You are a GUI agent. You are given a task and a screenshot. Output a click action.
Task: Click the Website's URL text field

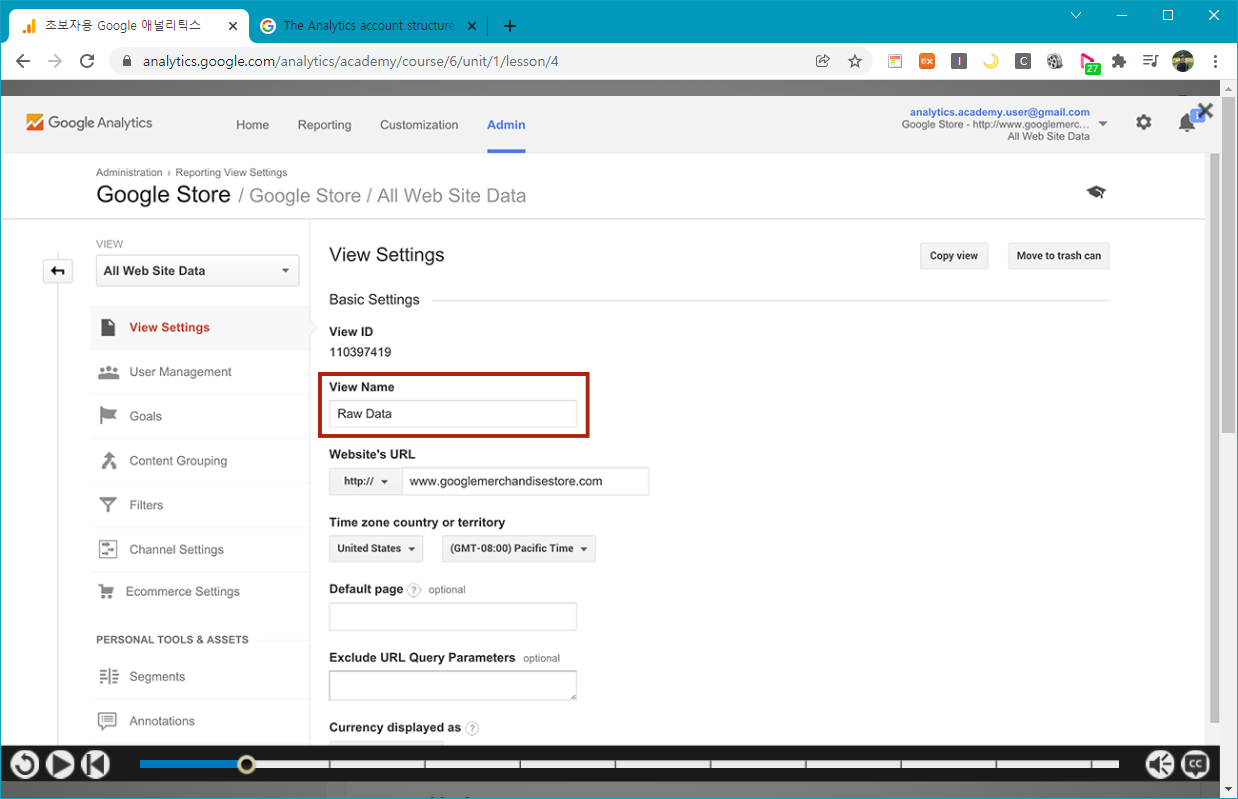point(526,481)
